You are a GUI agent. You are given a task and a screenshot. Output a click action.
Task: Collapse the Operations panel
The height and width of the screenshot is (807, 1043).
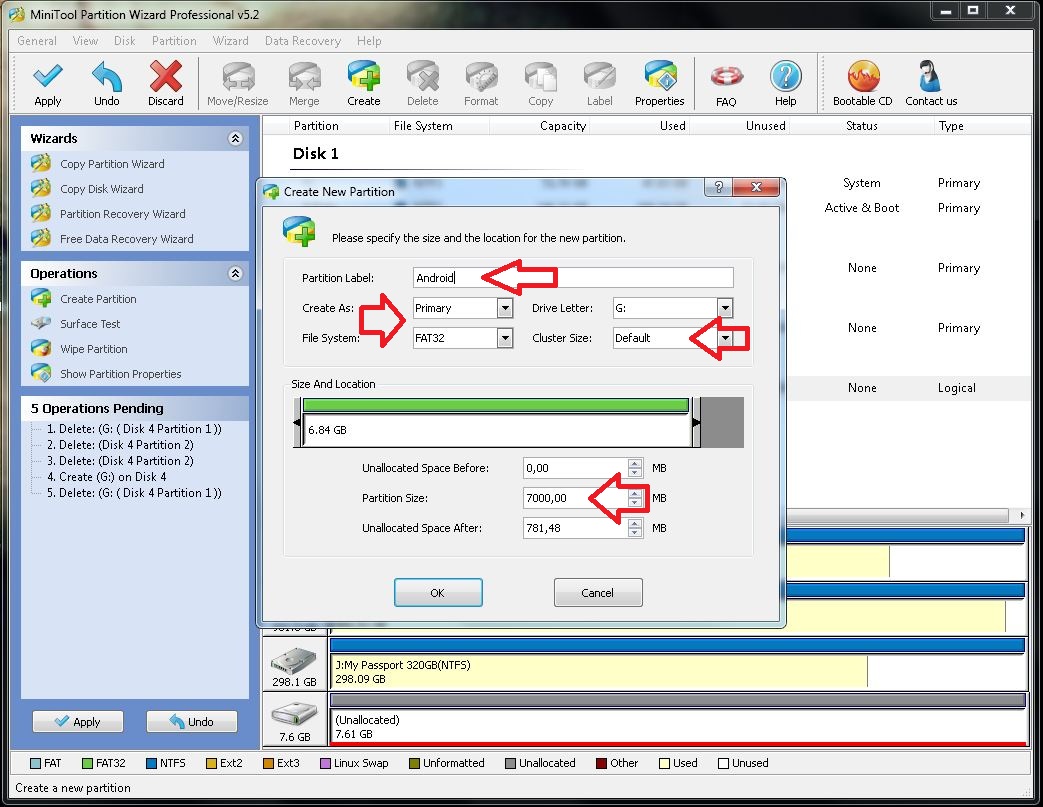(235, 273)
